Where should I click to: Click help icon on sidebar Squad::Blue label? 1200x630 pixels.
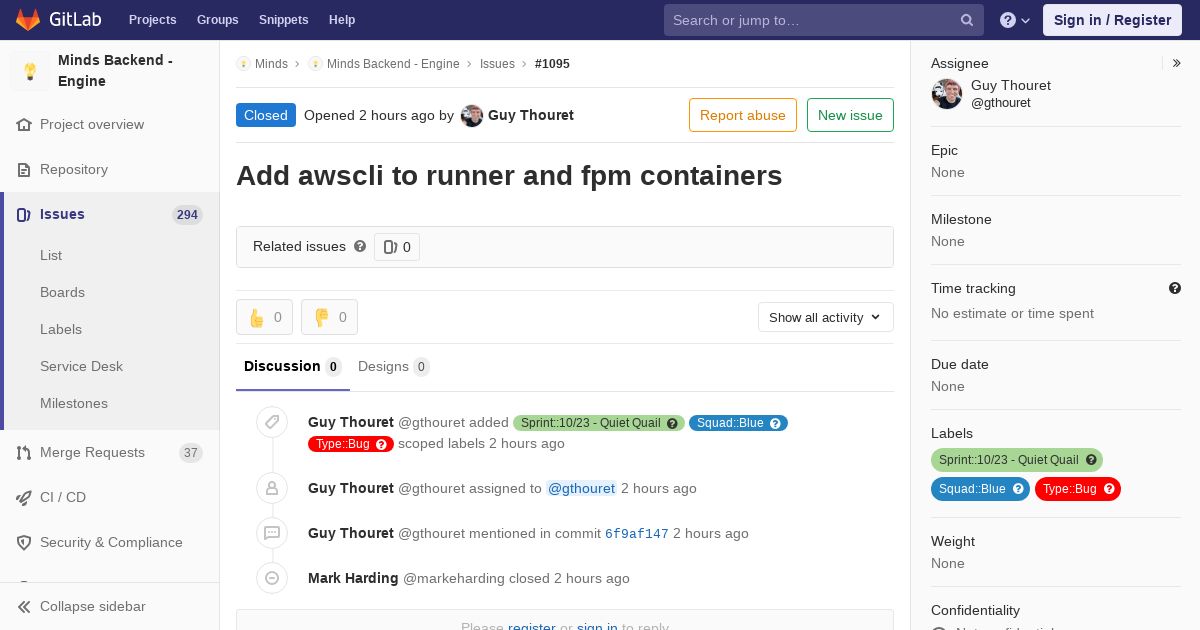[x=1018, y=489]
